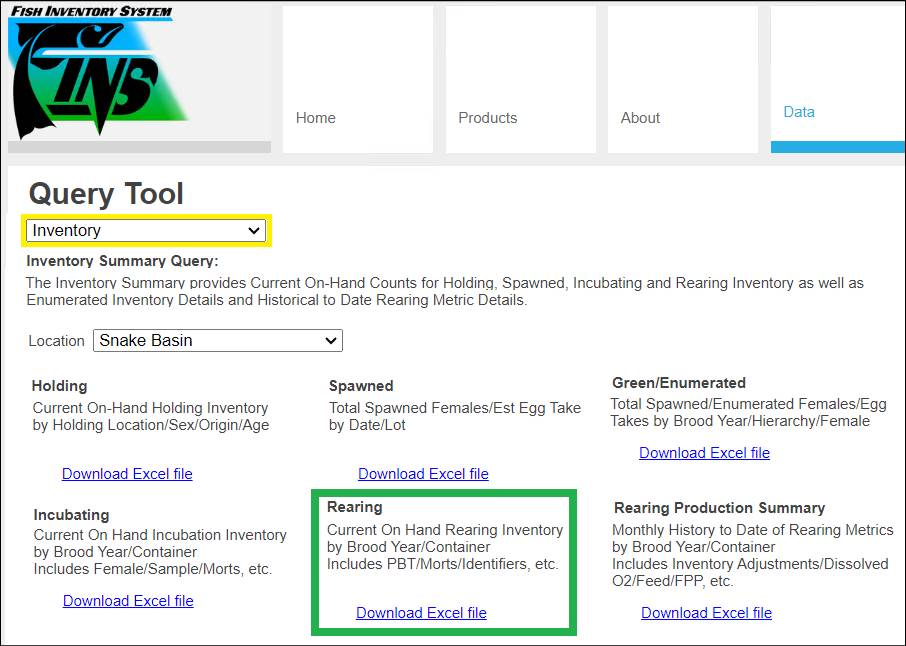Download Rearing Production Summary Excel file
Screen dimensions: 906x646
[x=706, y=613]
